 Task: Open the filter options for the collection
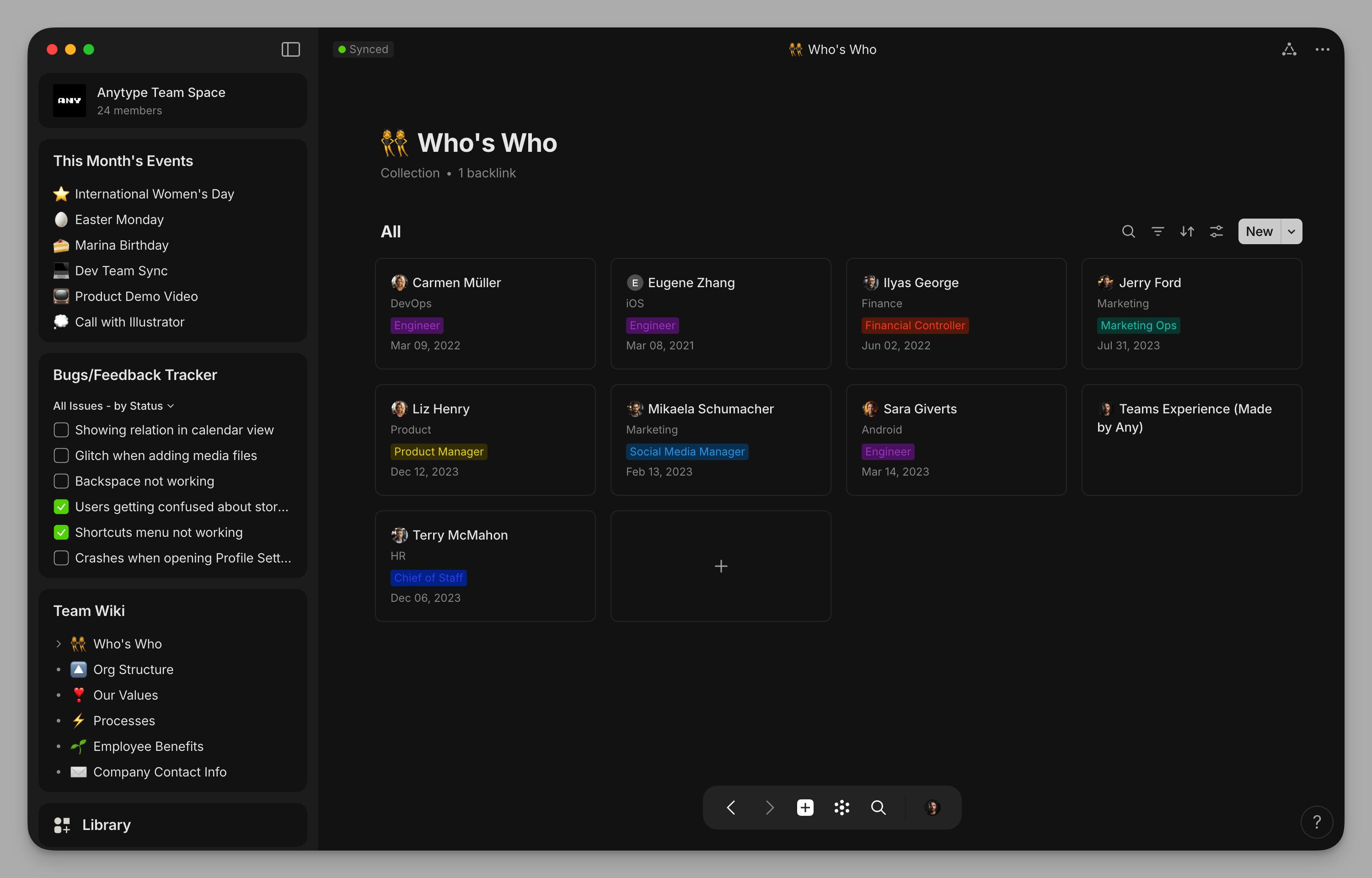(x=1158, y=231)
